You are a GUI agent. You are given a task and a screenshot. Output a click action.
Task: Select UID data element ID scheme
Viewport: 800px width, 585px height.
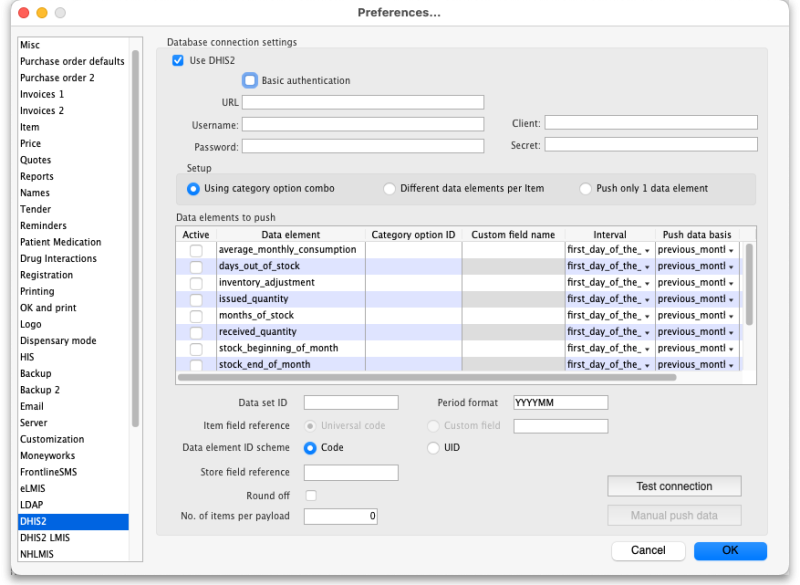433,448
